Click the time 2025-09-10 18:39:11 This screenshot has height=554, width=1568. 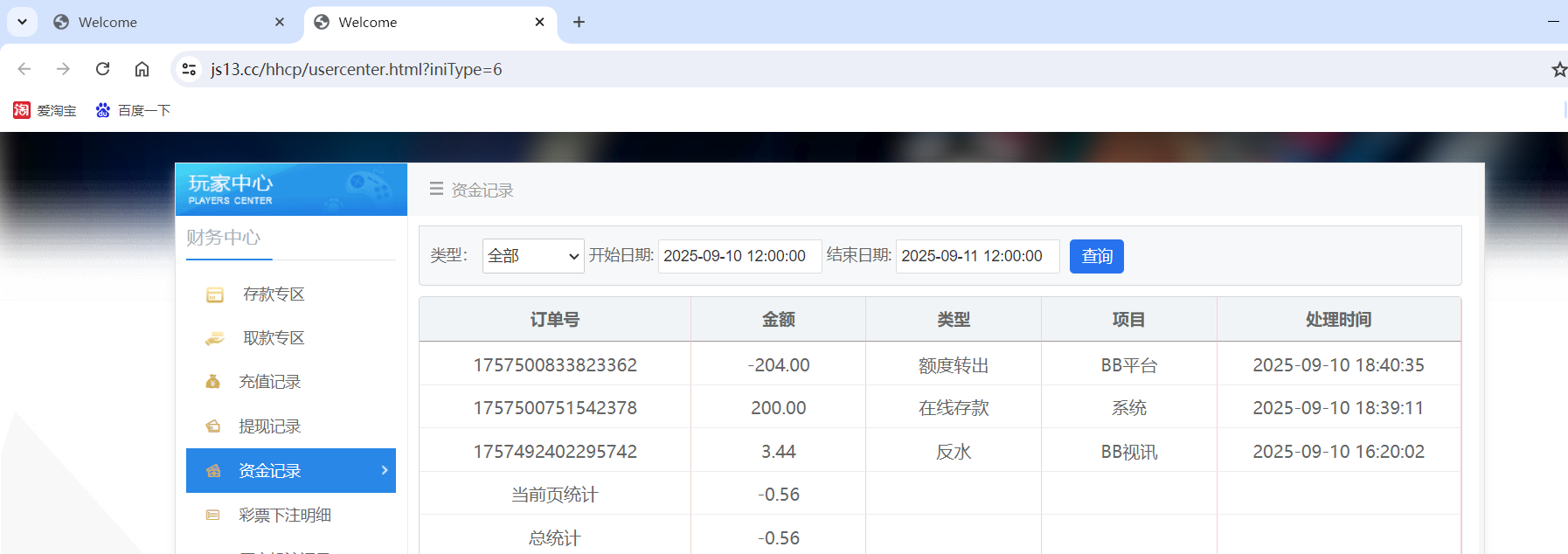coord(1338,408)
